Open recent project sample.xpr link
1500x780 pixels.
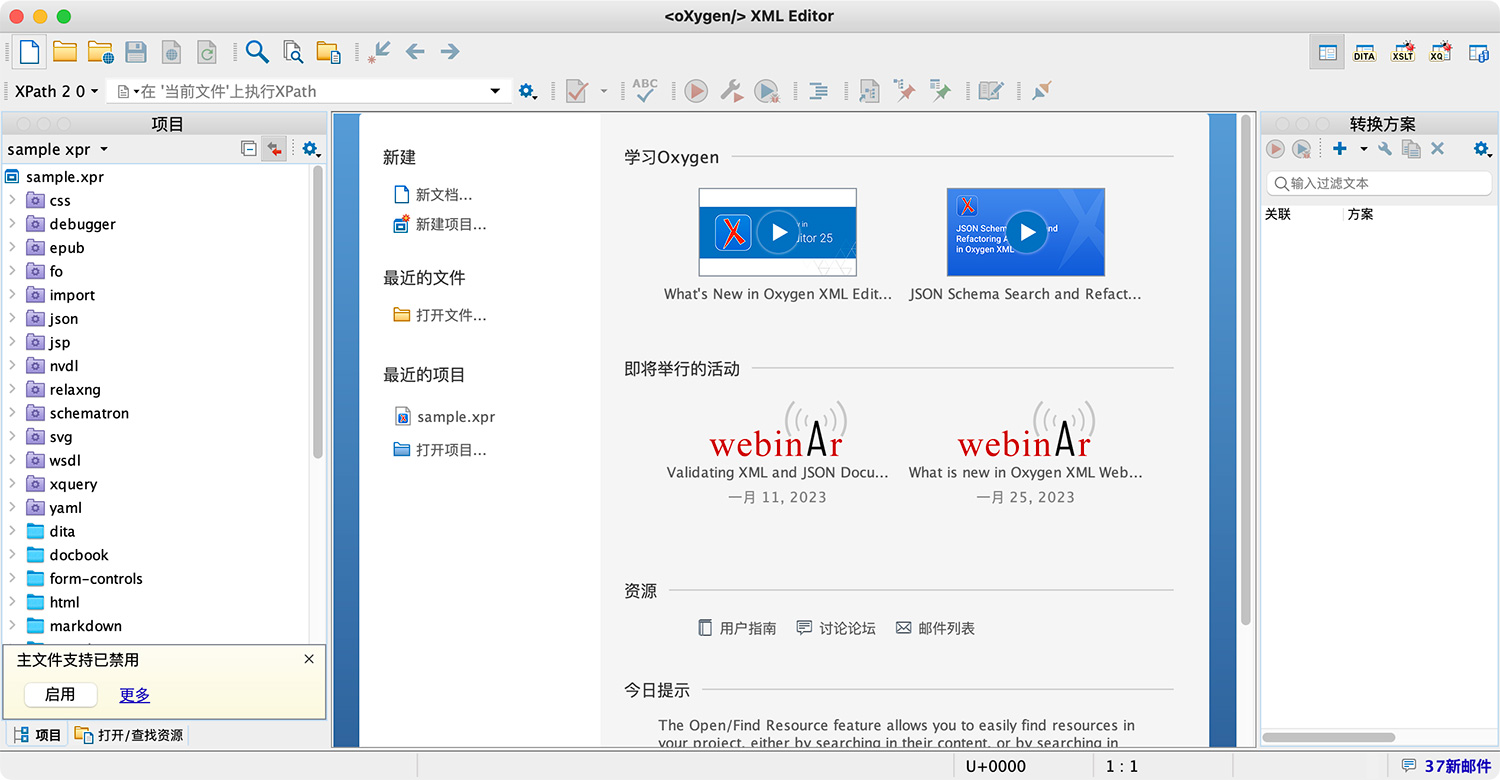pyautogui.click(x=446, y=417)
